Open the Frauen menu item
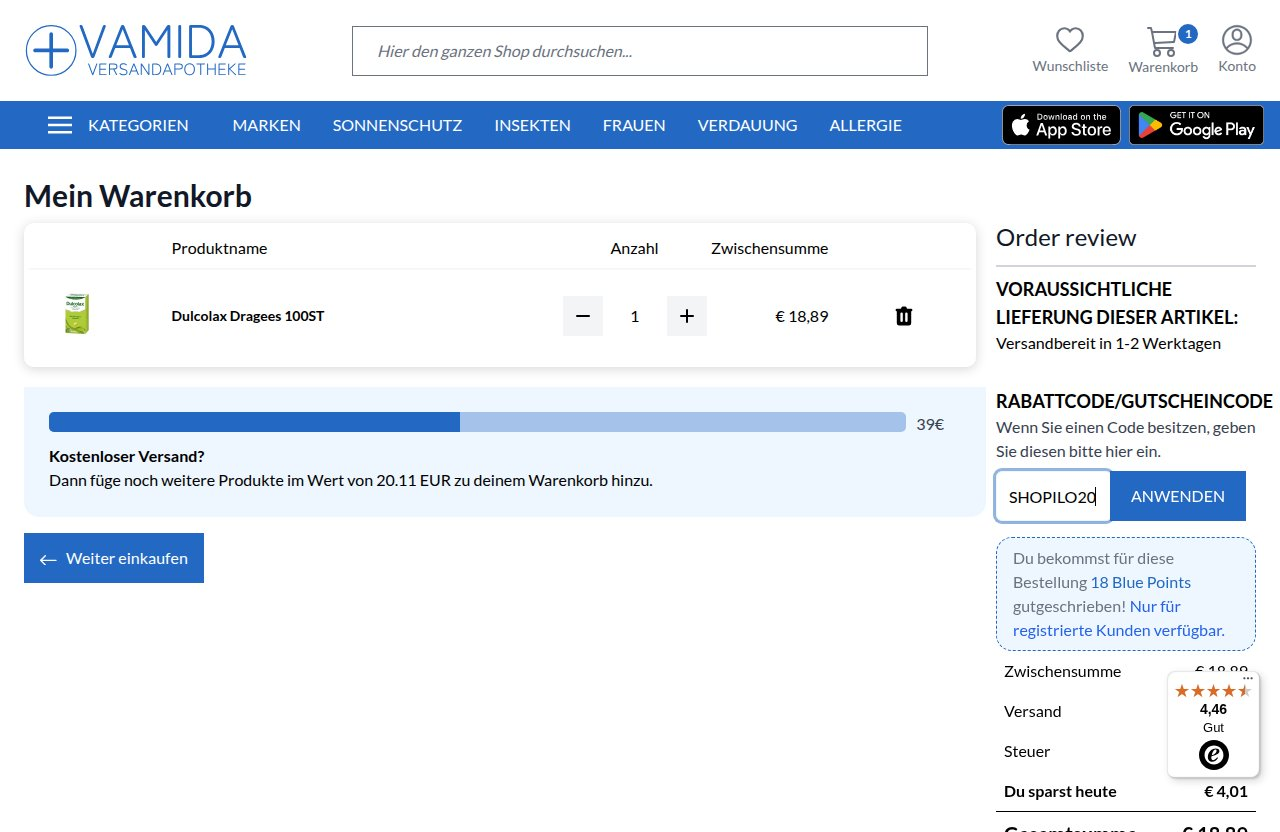 tap(634, 125)
